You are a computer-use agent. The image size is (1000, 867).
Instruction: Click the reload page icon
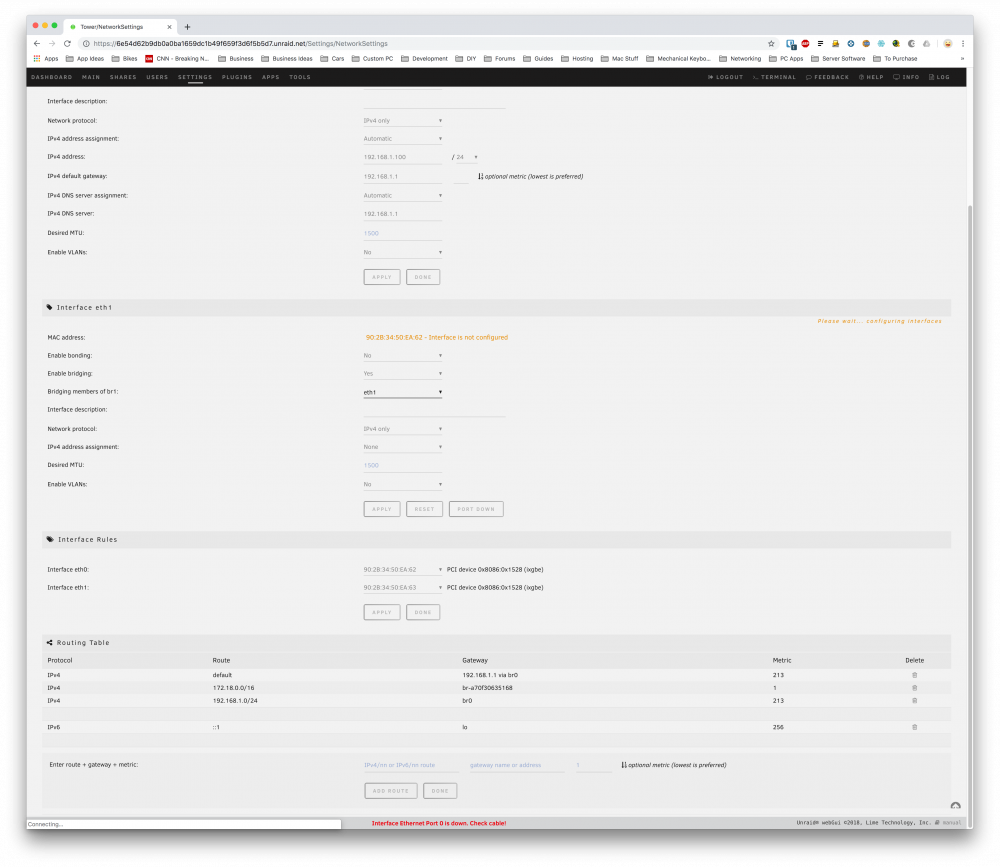67,43
